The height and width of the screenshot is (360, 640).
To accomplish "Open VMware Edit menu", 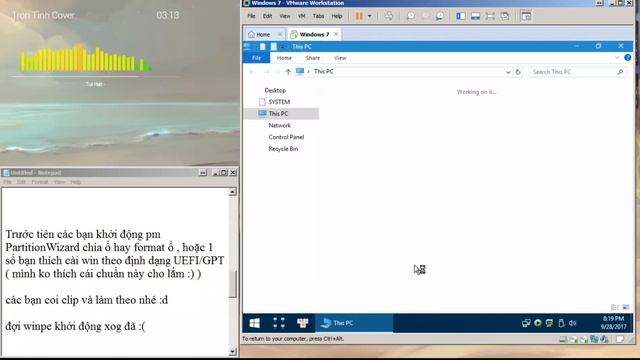I will (x=267, y=16).
